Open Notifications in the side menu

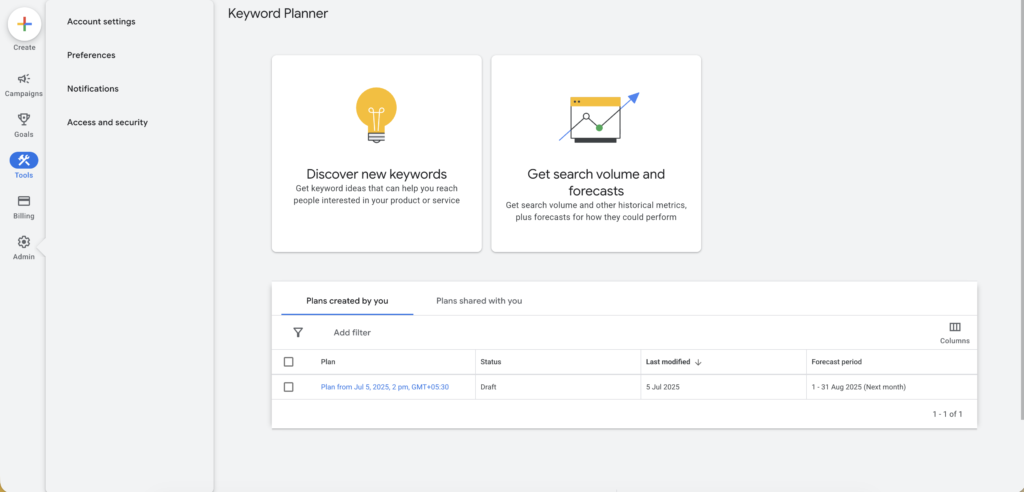[x=93, y=89]
